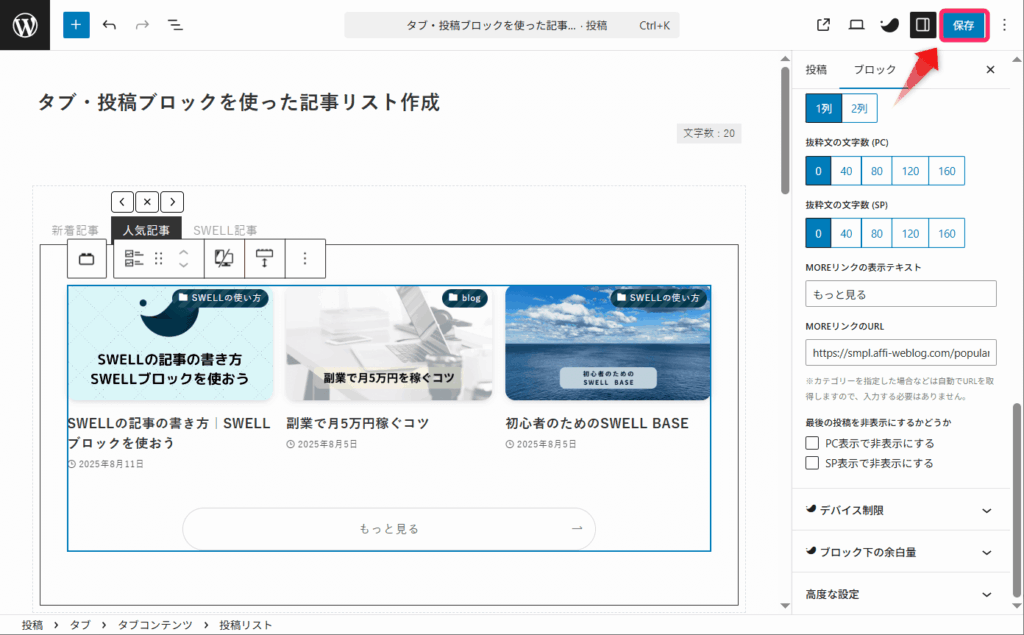Change the post list block type
This screenshot has width=1024, height=635.
click(133, 259)
